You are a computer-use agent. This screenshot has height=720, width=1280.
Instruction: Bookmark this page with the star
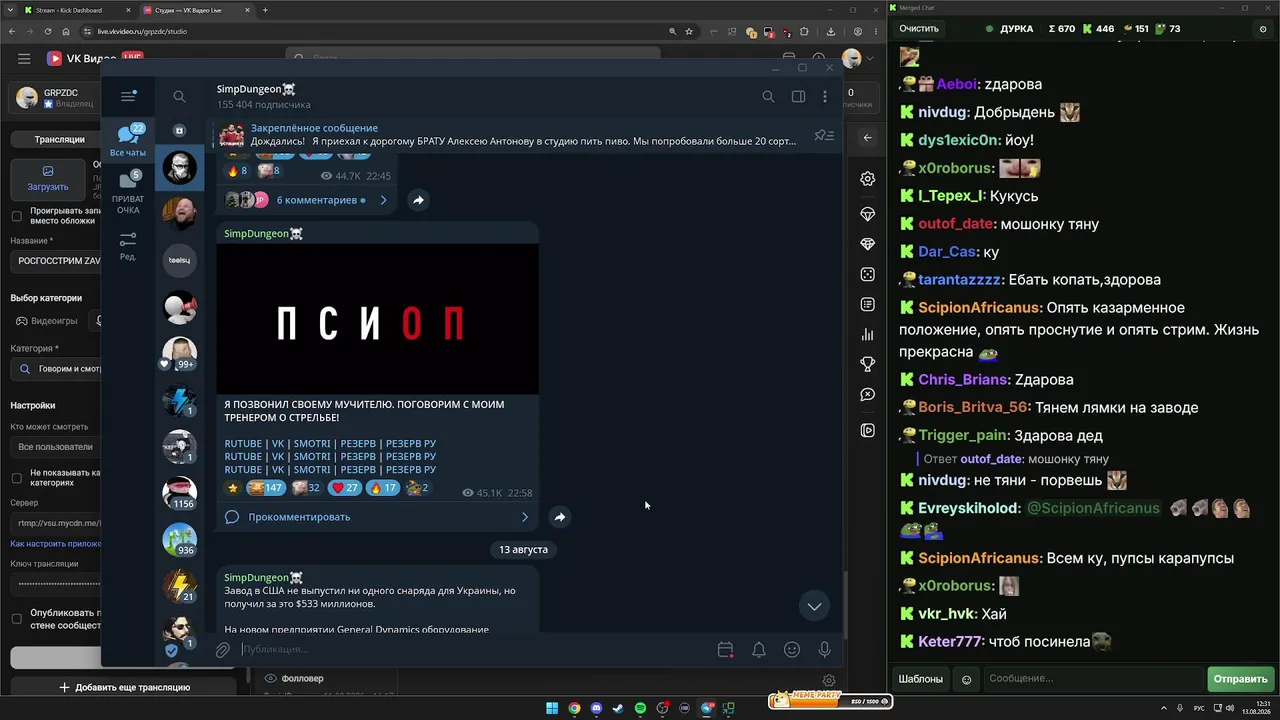689,31
